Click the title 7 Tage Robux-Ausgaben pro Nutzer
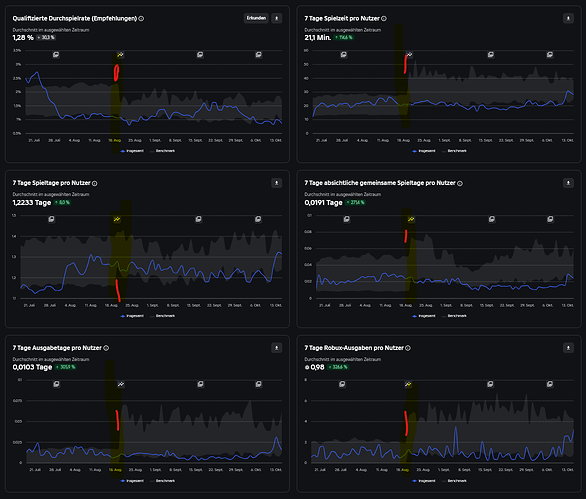This screenshot has width=586, height=499. click(354, 348)
